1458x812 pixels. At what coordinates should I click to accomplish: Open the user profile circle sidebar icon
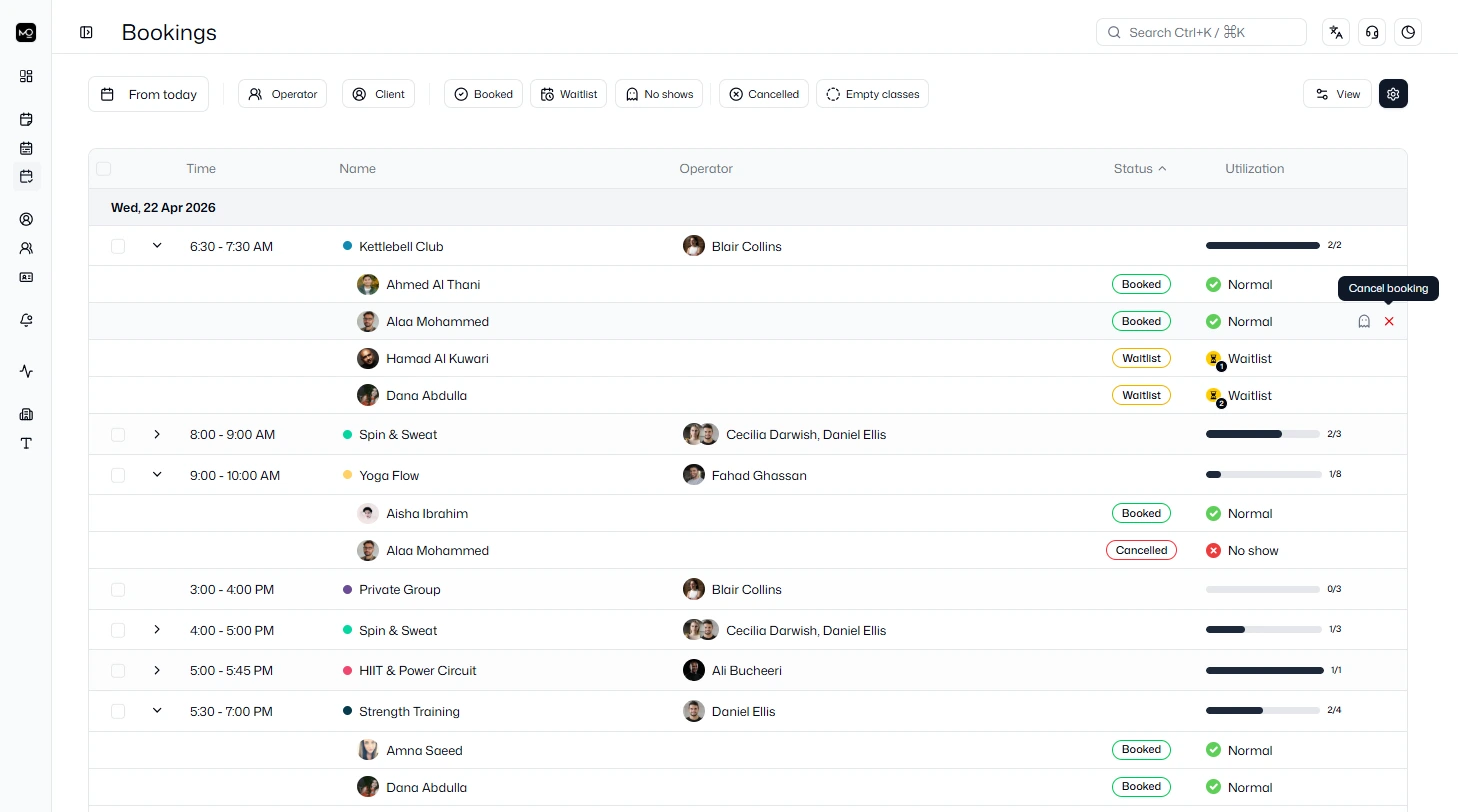(26, 219)
